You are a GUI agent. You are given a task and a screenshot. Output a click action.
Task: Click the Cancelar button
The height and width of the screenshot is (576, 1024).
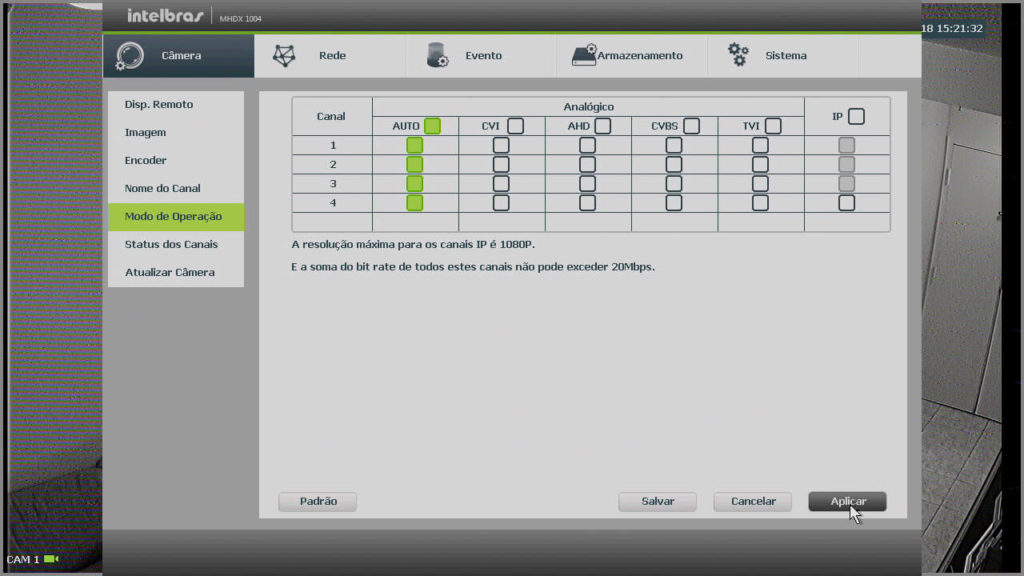(x=752, y=502)
